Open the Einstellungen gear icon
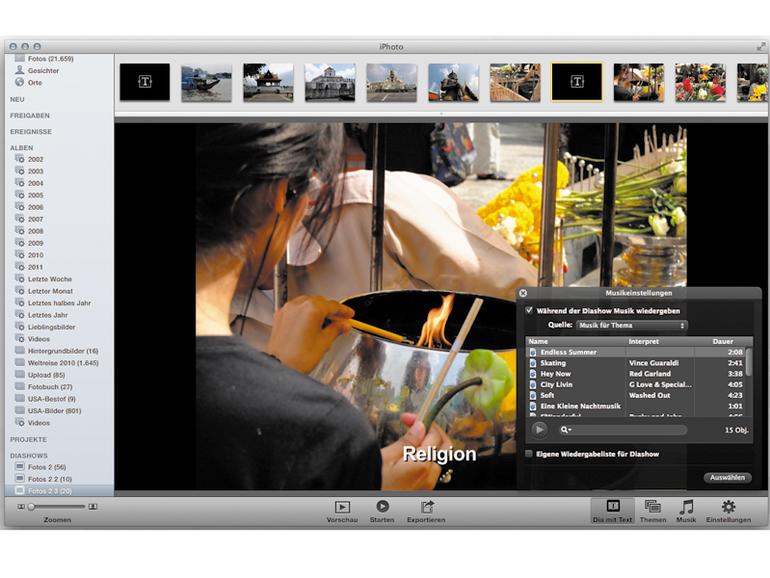Image resolution: width=770 pixels, height=578 pixels. pyautogui.click(x=728, y=506)
